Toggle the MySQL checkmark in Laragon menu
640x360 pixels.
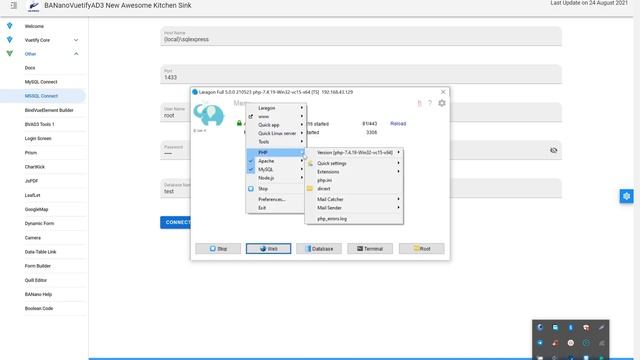[251, 169]
